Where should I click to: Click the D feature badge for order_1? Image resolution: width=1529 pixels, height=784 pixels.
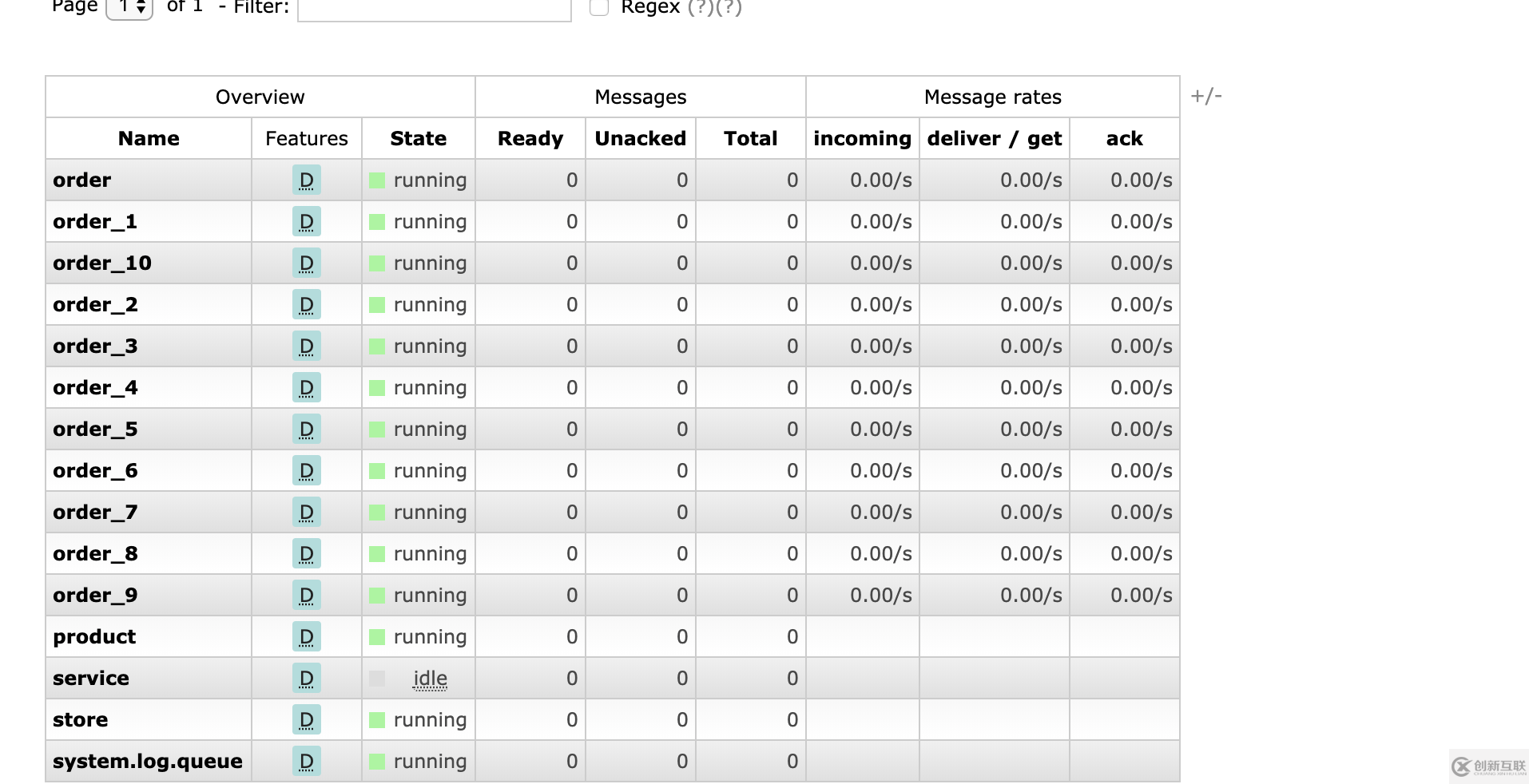pyautogui.click(x=307, y=221)
